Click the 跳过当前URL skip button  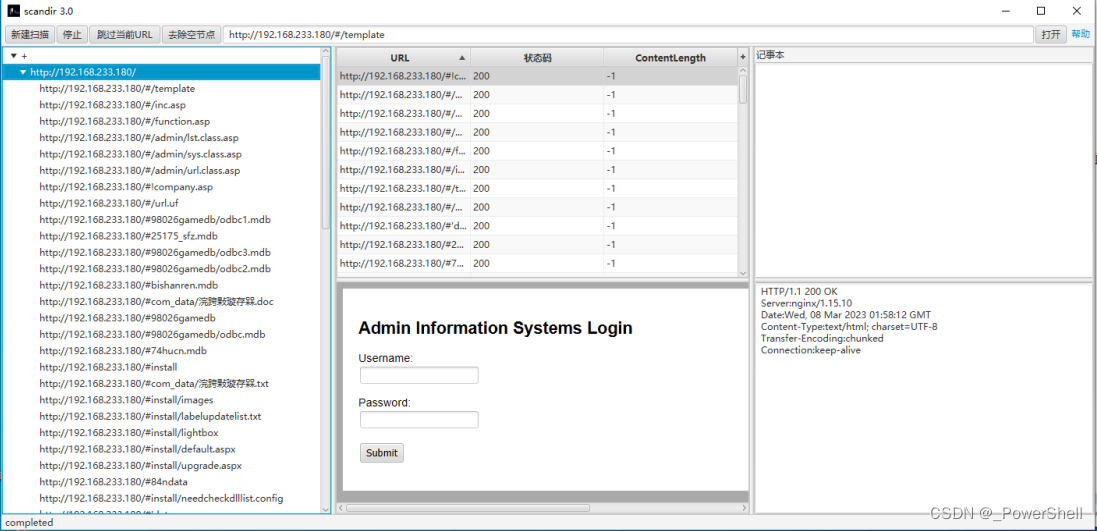[x=125, y=34]
